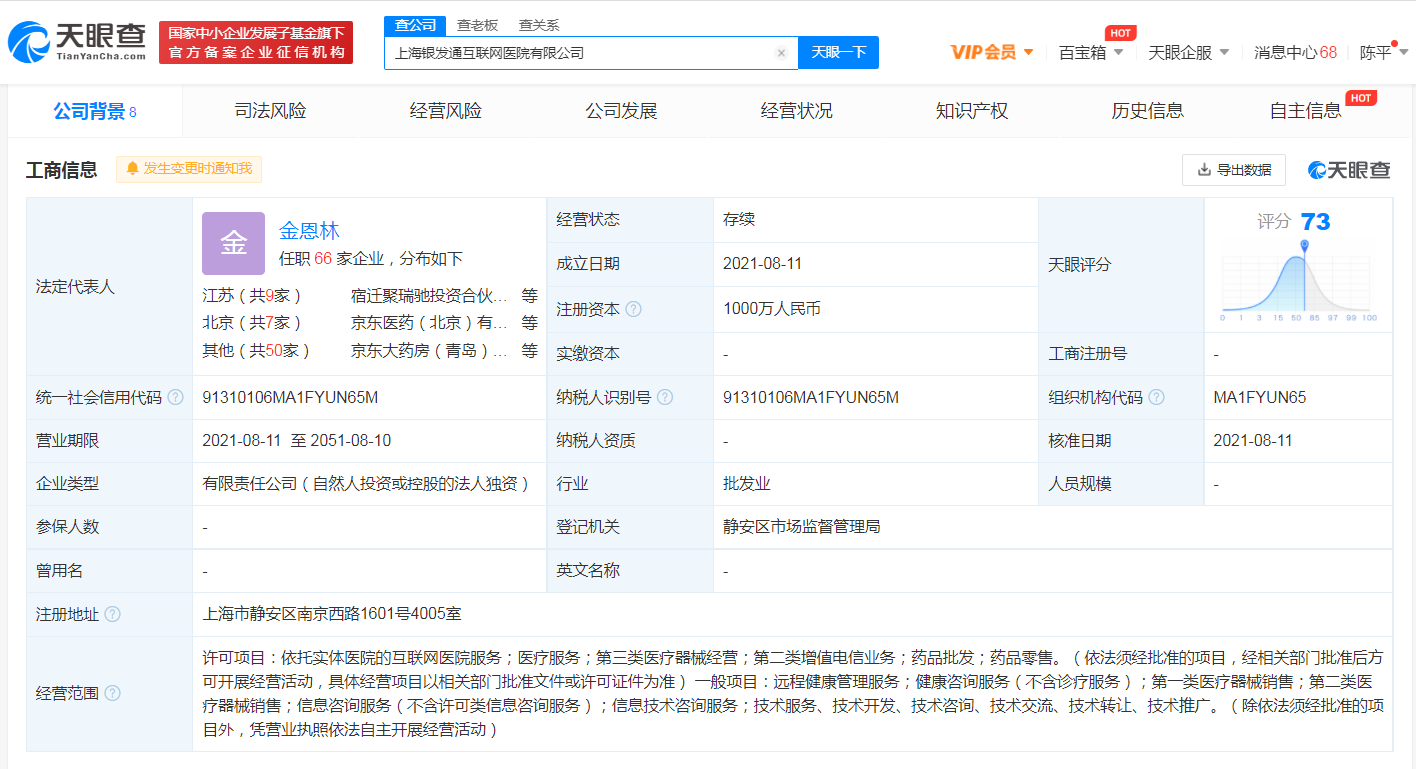Open the 百宝箱 dropdown
The image size is (1416, 769).
1091,52
